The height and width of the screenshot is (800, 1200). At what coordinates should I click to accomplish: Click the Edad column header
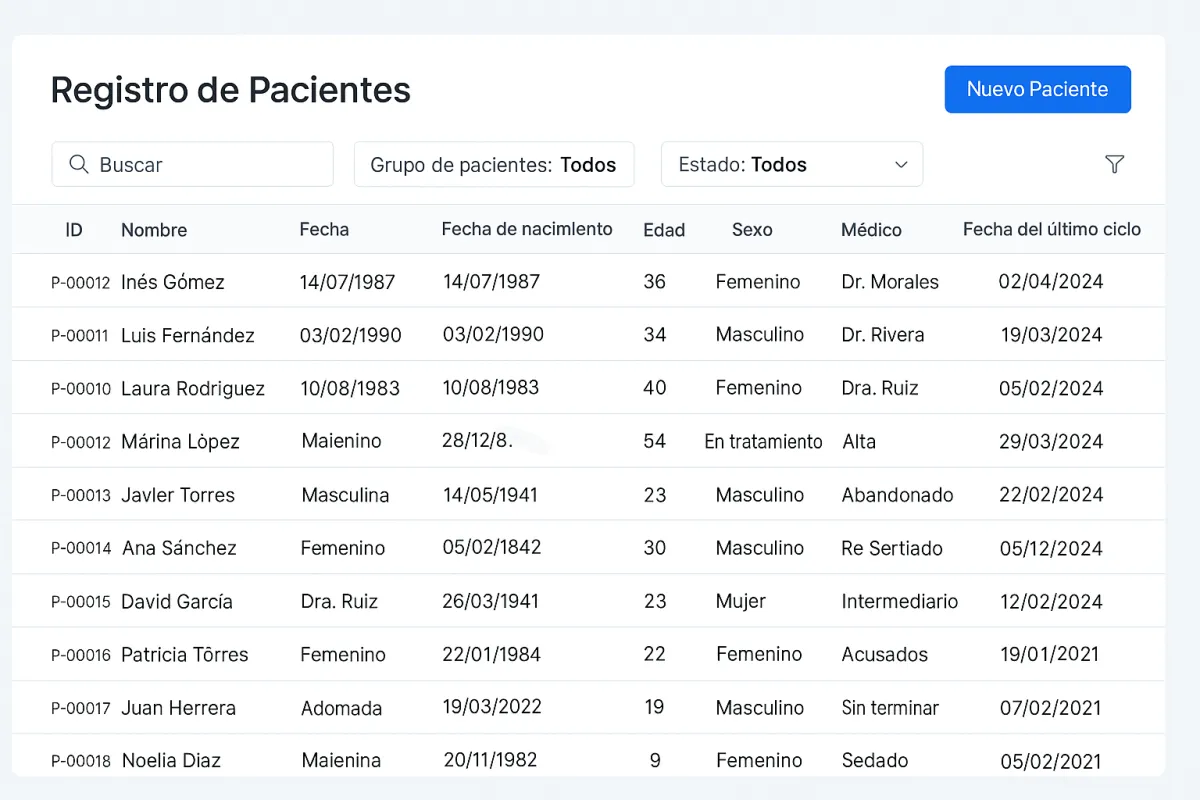pyautogui.click(x=664, y=229)
